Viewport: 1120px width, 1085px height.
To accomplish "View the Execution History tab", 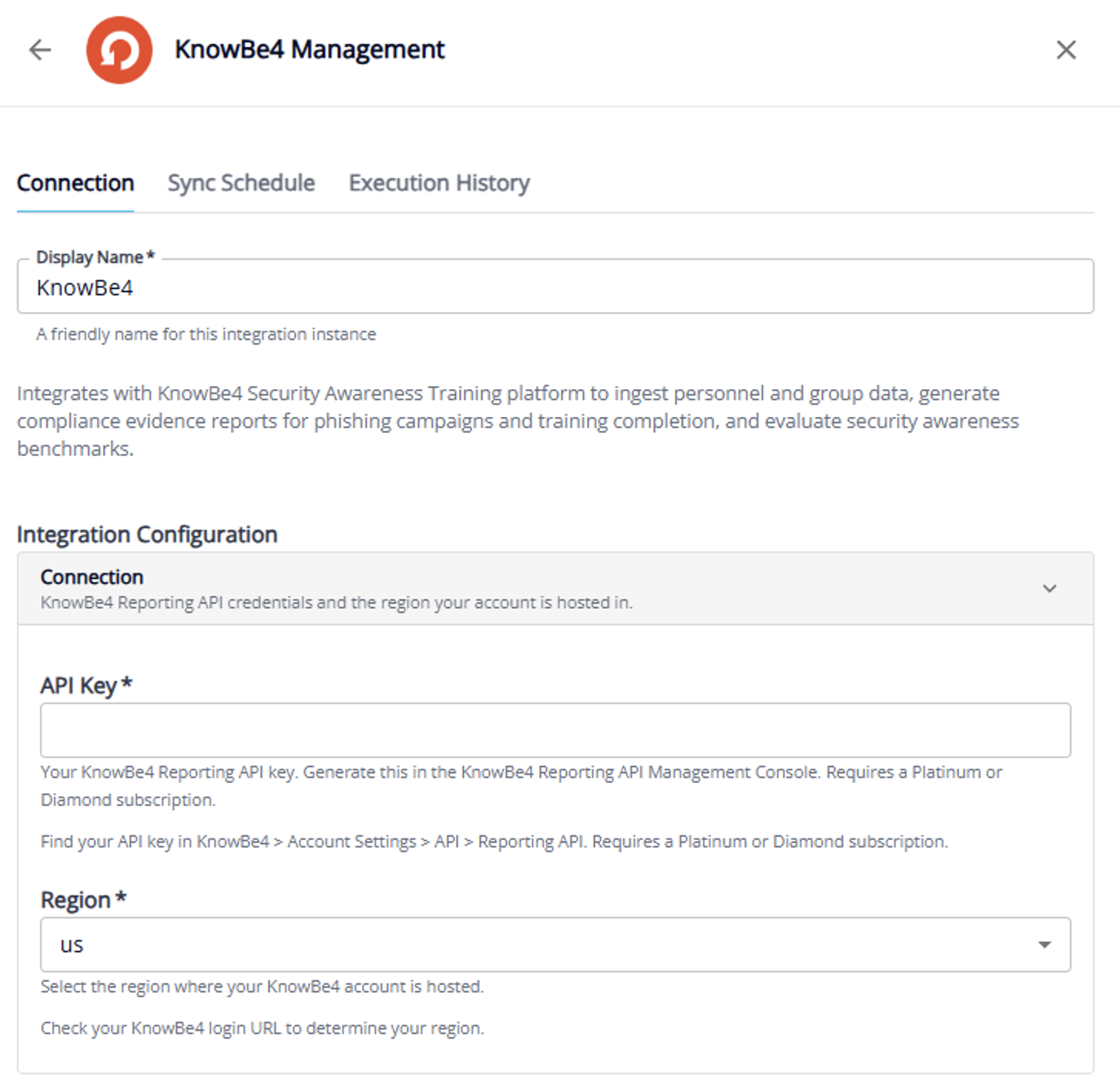I will tap(439, 183).
